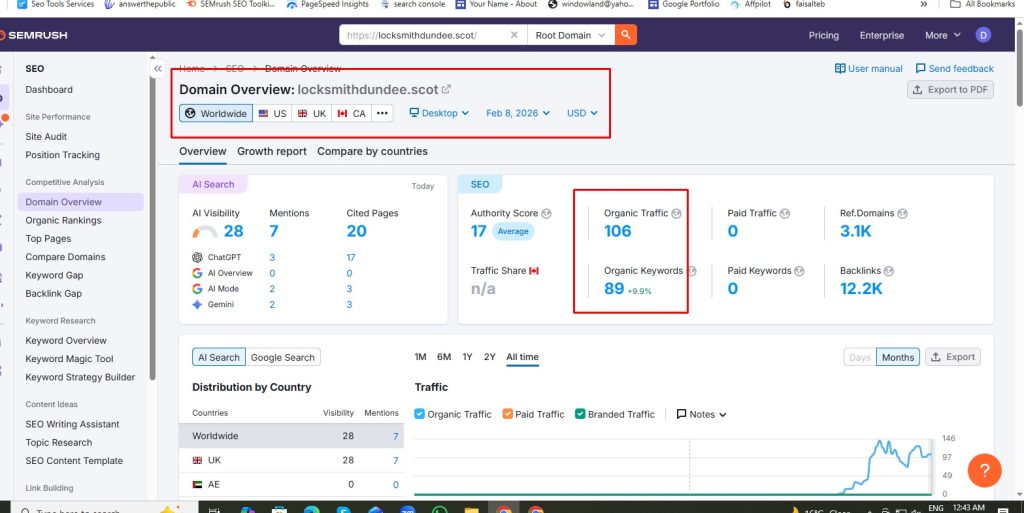The image size is (1024, 513).
Task: Click the ChatGPT mentions value 3
Action: click(272, 257)
